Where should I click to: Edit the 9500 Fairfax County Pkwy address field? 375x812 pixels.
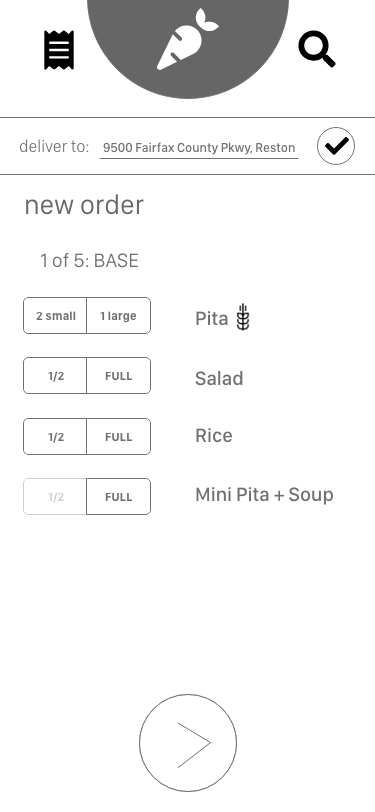pos(199,148)
